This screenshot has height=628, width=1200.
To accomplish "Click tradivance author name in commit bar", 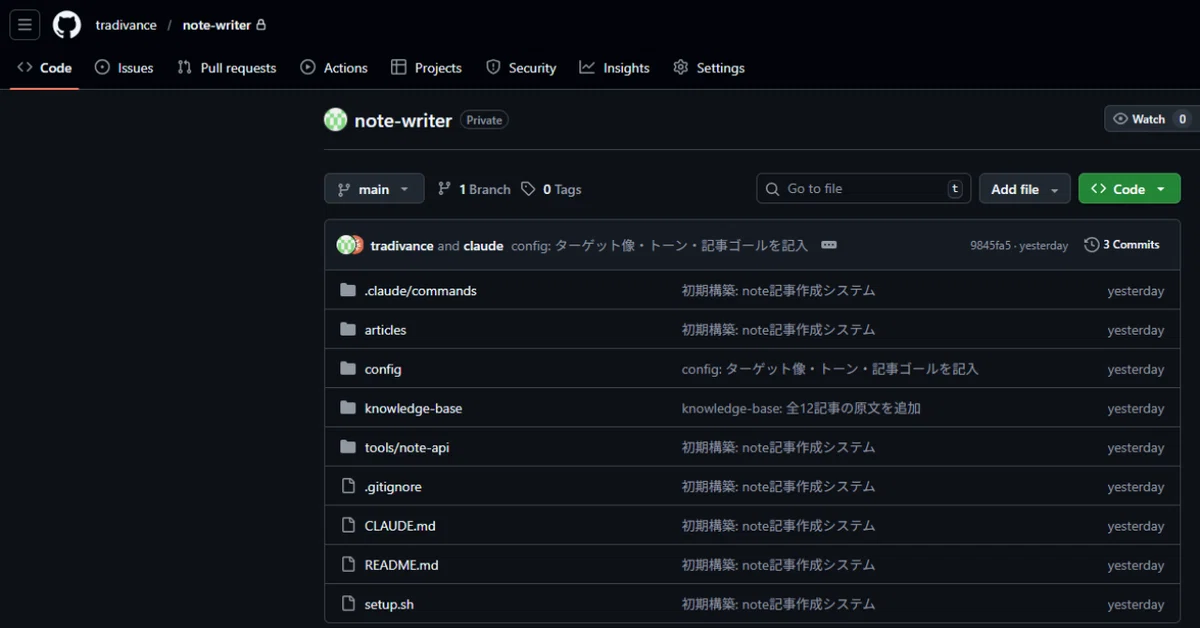I will point(402,245).
